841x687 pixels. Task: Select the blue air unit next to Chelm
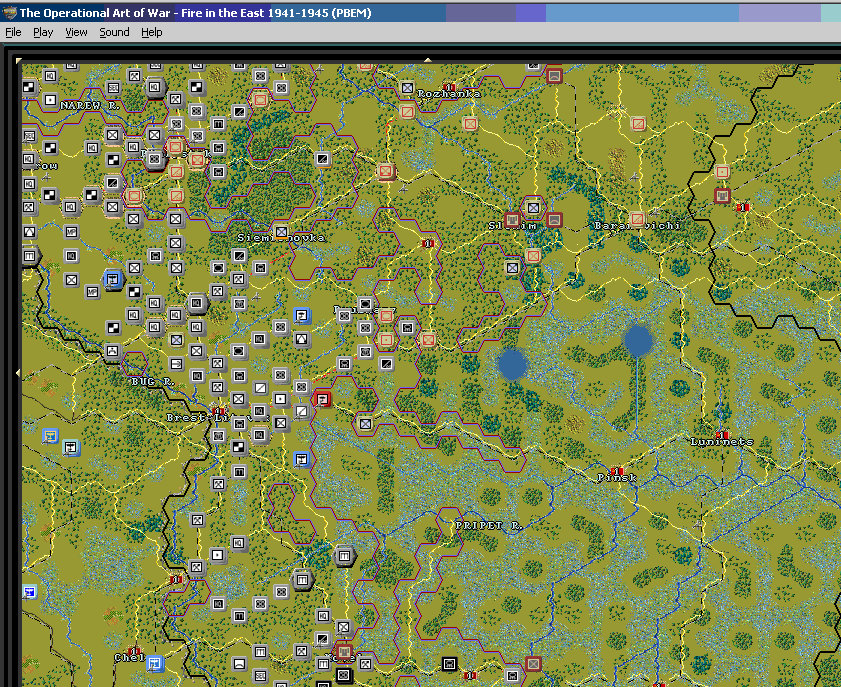tap(155, 663)
